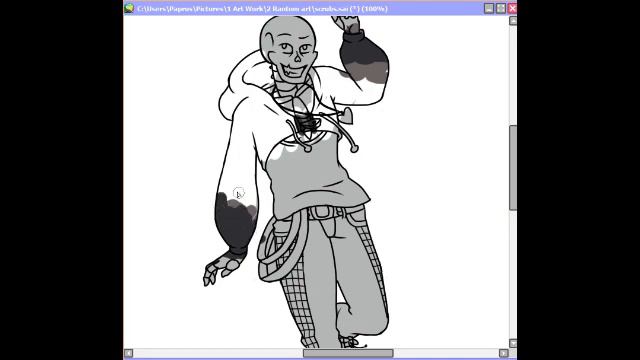Click the paint app icon in title bar
This screenshot has width=640, height=360.
point(129,8)
